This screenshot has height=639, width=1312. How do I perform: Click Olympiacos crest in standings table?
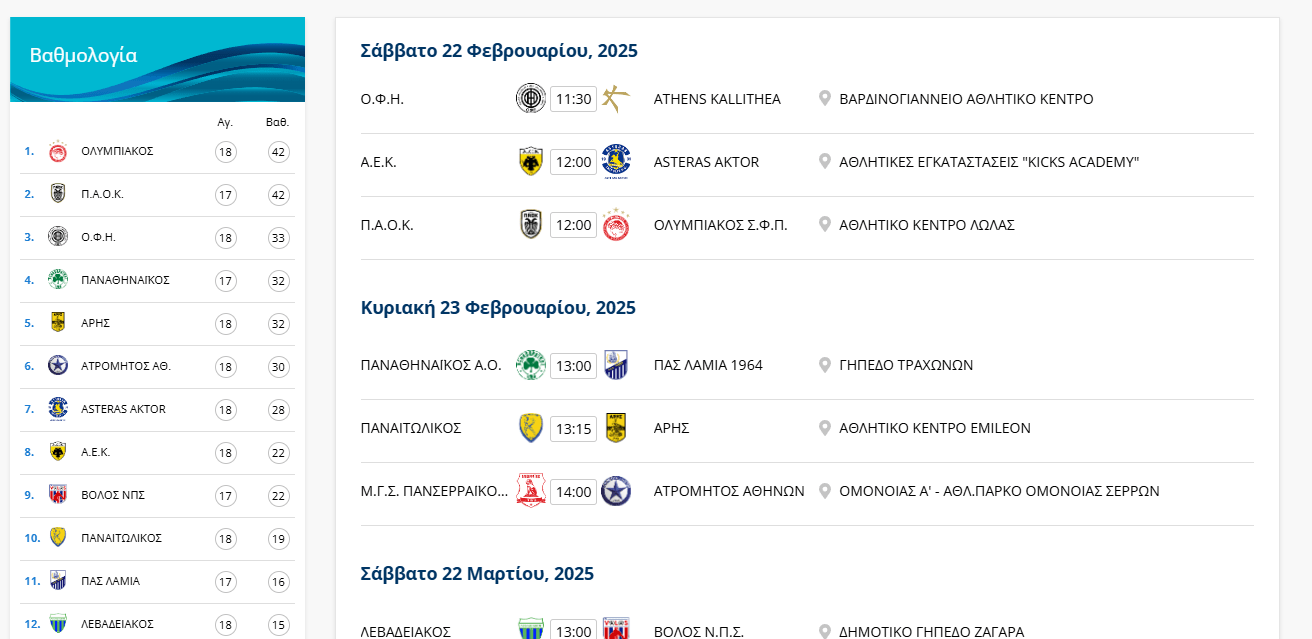(58, 151)
